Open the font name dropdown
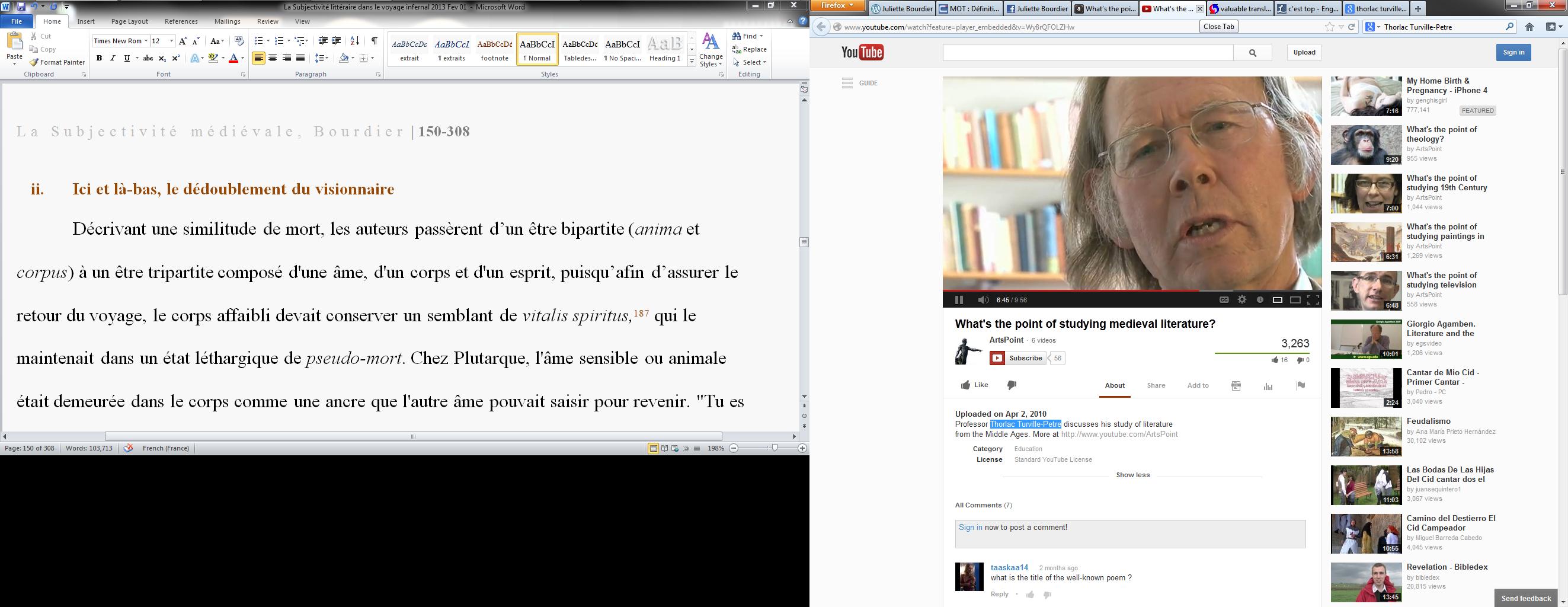The width and height of the screenshot is (1568, 607). coord(146,41)
